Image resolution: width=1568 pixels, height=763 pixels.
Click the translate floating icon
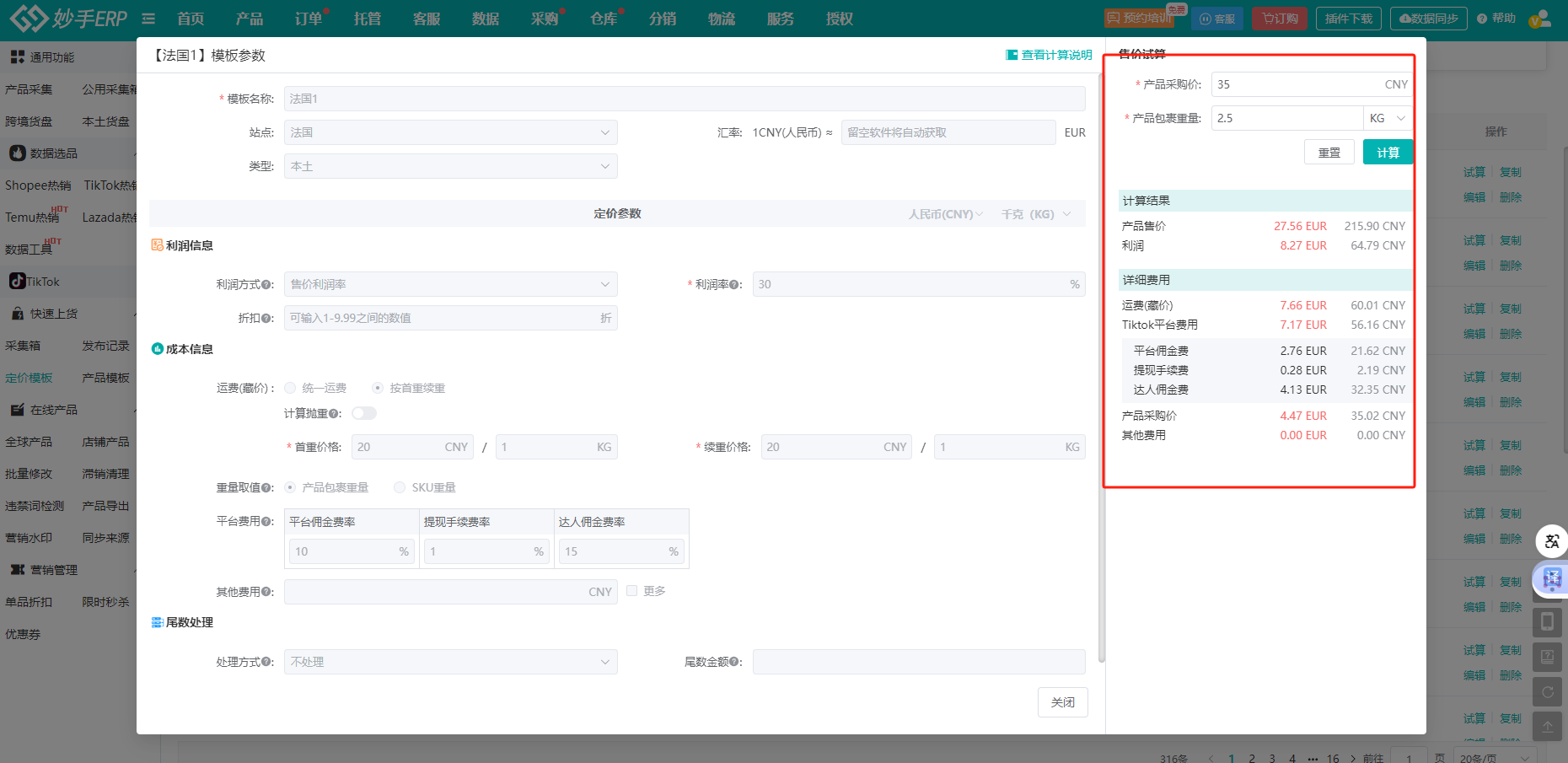click(x=1551, y=541)
